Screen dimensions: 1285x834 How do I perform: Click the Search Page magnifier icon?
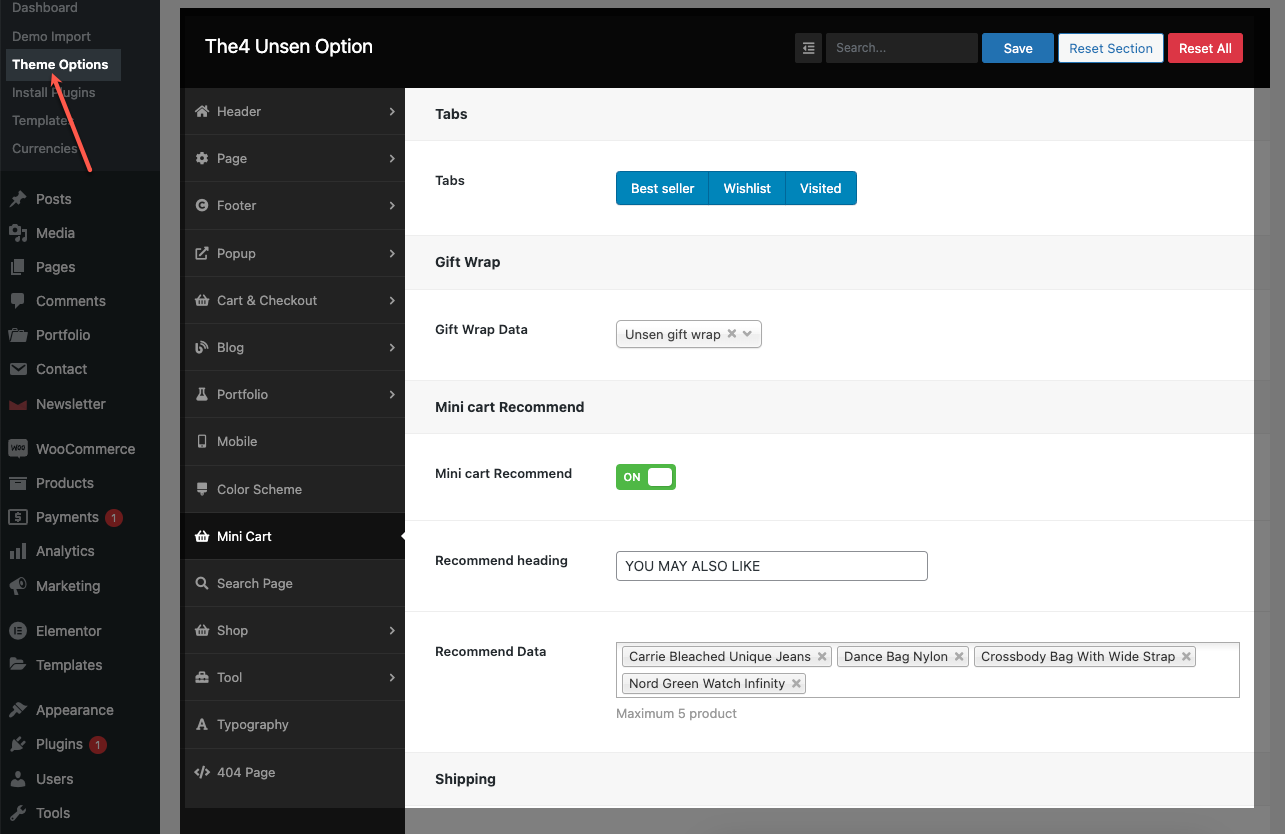point(203,583)
